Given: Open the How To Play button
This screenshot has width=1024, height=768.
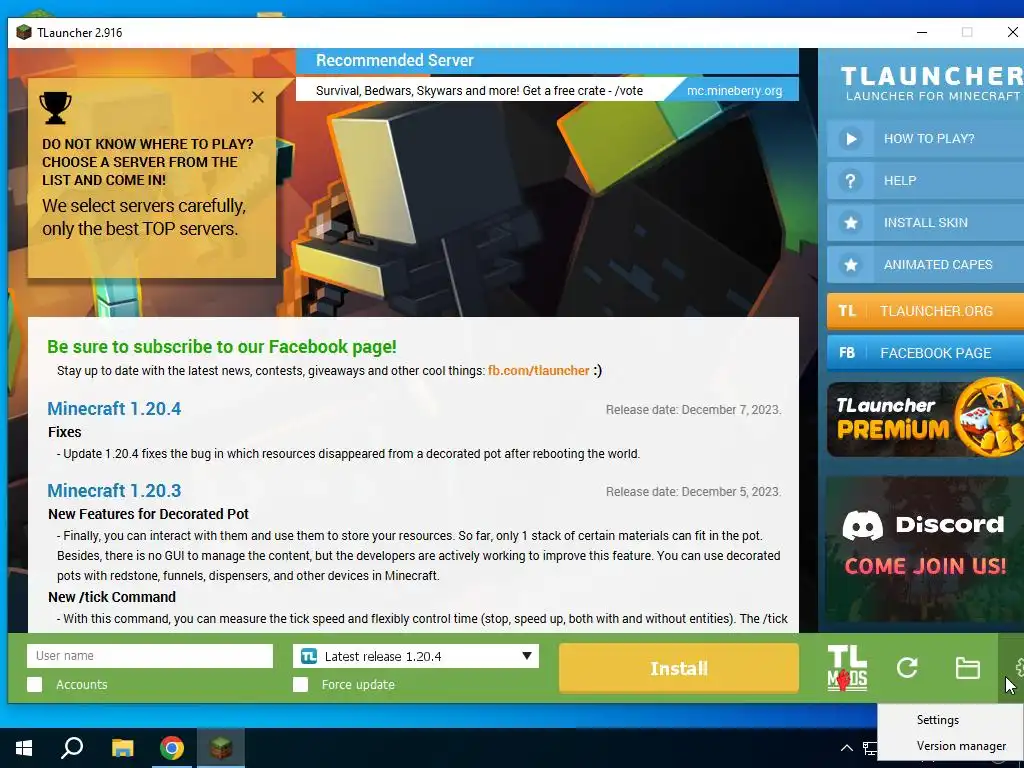Looking at the screenshot, I should [925, 138].
